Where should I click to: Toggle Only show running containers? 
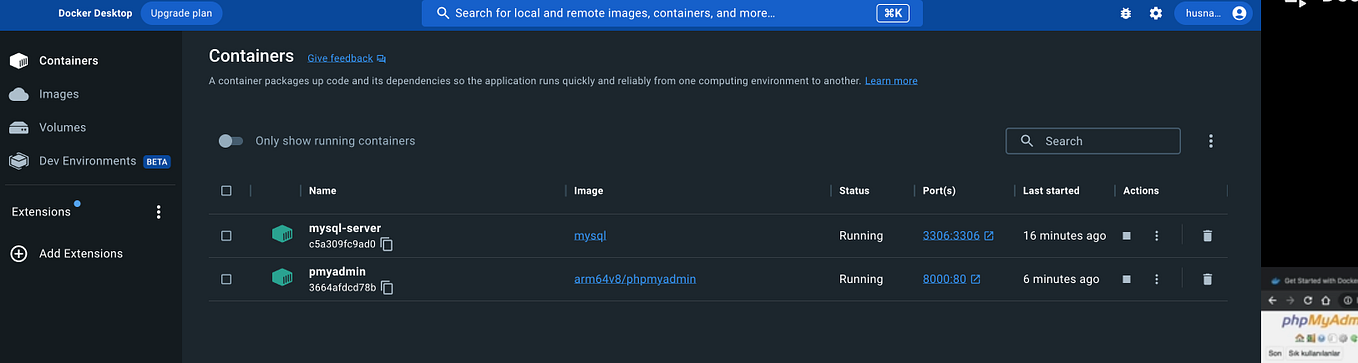point(231,141)
